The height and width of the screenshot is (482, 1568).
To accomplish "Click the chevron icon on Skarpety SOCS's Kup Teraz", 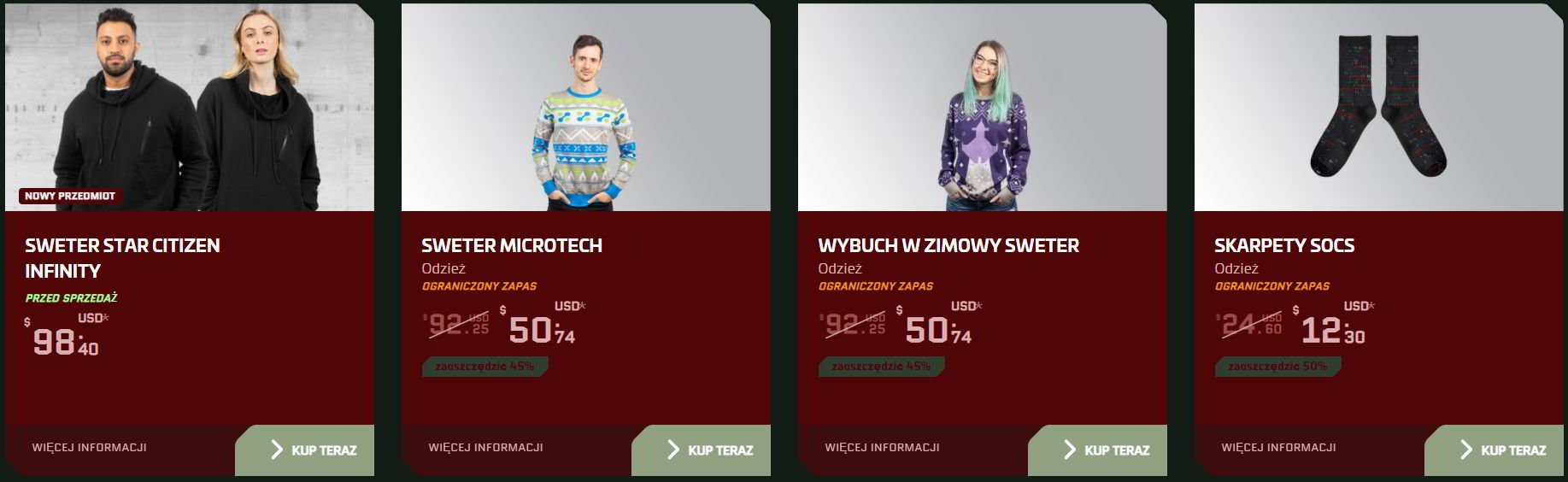I will (1465, 450).
